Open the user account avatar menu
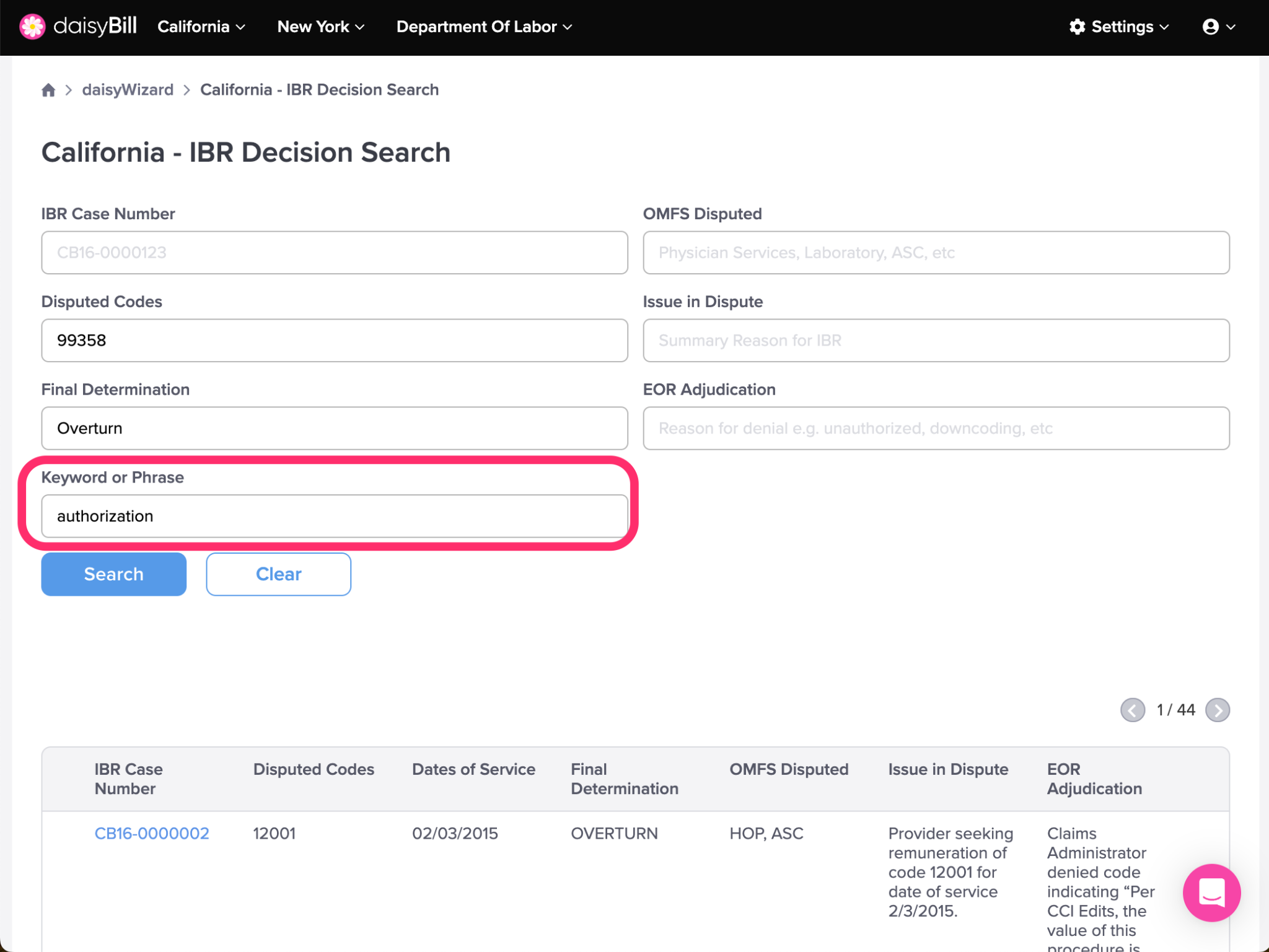This screenshot has height=952, width=1269. coord(1218,27)
